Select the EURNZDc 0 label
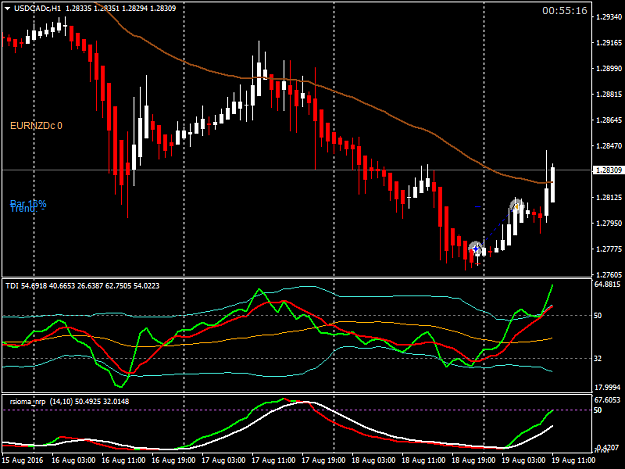 36,126
